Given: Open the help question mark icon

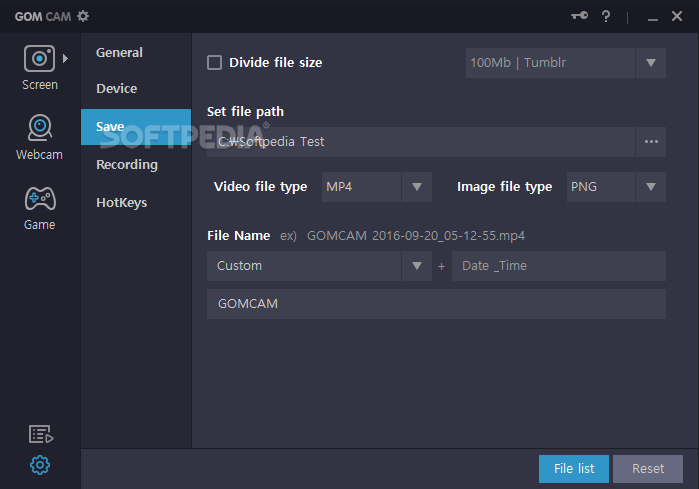Looking at the screenshot, I should pos(606,16).
